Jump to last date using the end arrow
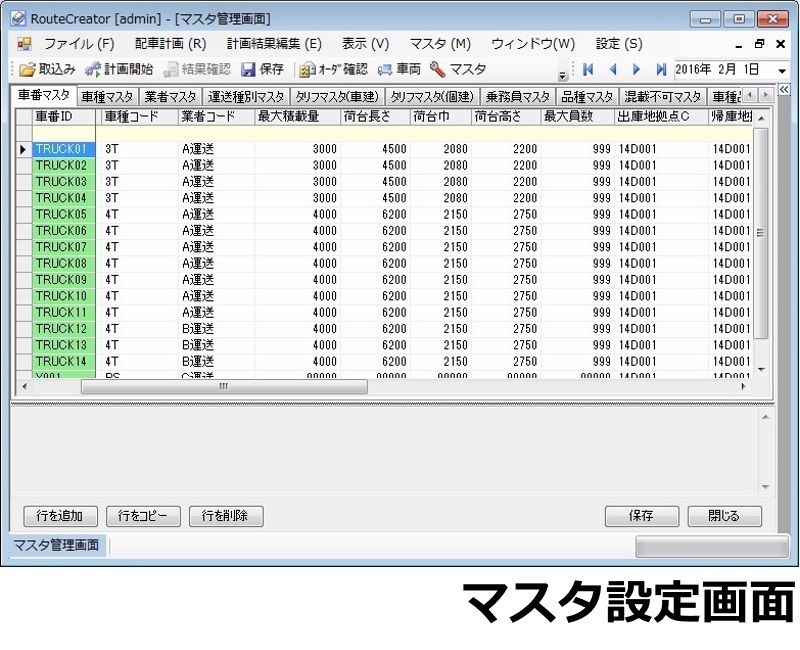The height and width of the screenshot is (650, 800). click(661, 69)
